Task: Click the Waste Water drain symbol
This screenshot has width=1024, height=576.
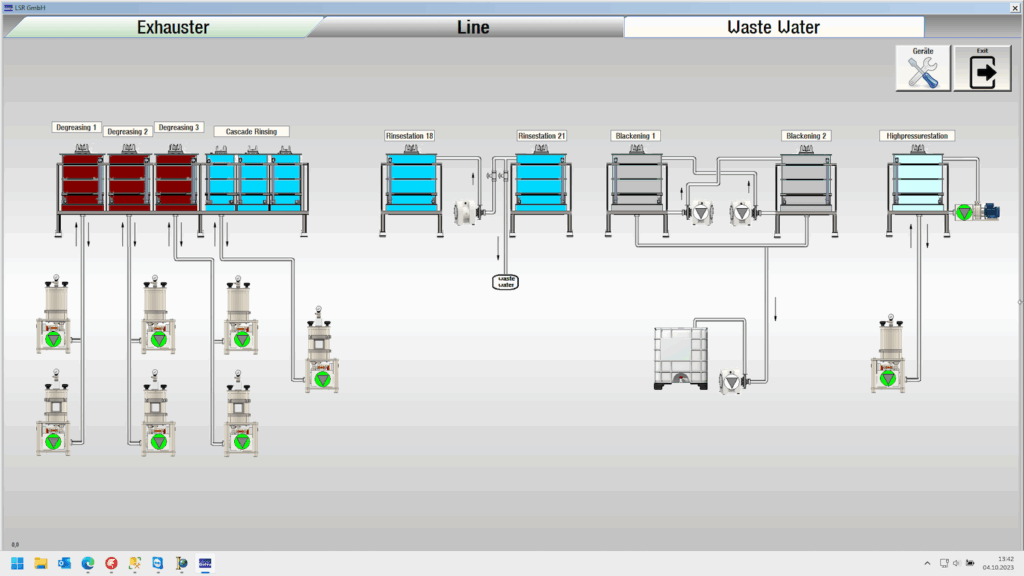Action: pyautogui.click(x=505, y=281)
